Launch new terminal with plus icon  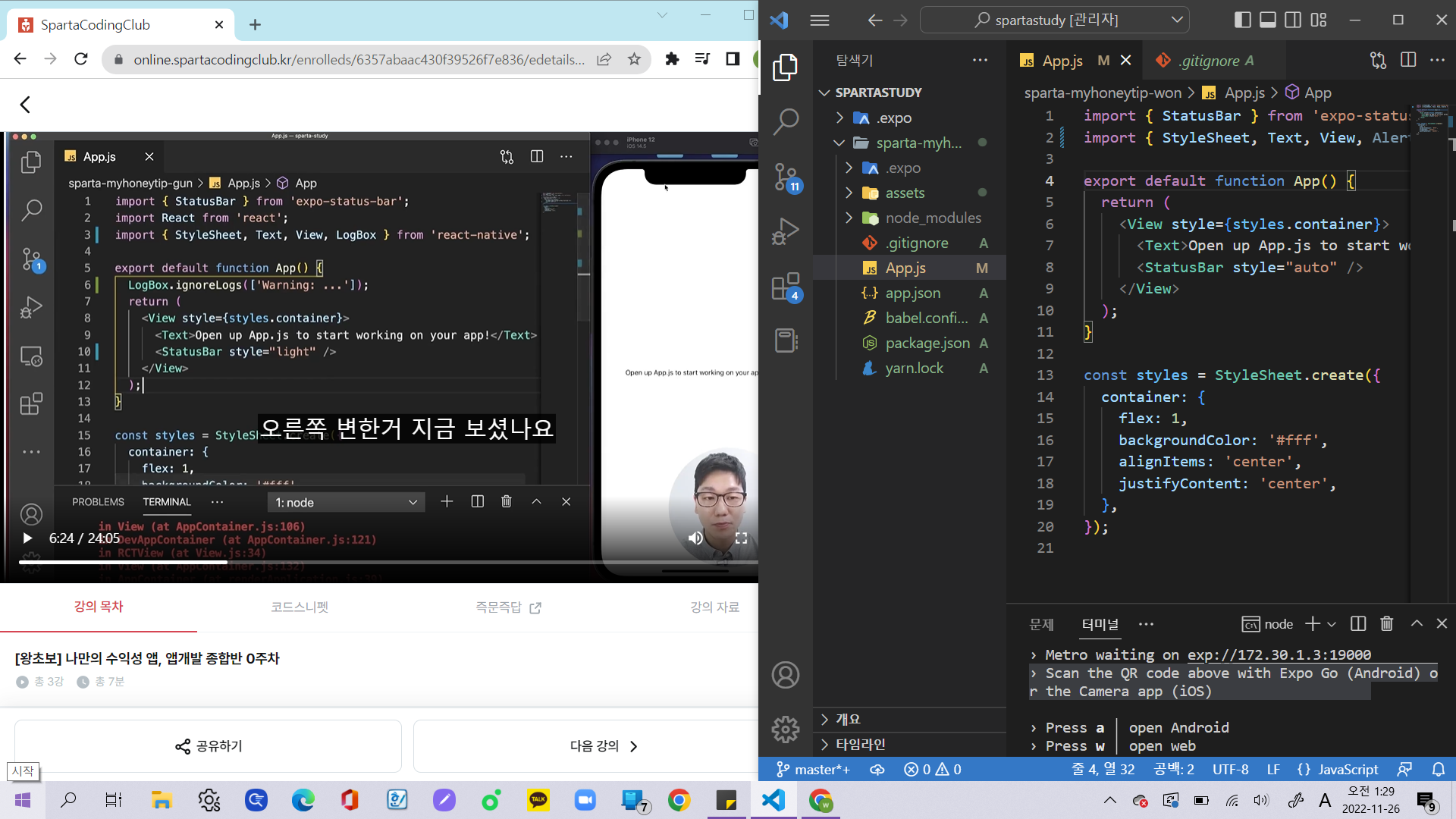pos(1313,623)
